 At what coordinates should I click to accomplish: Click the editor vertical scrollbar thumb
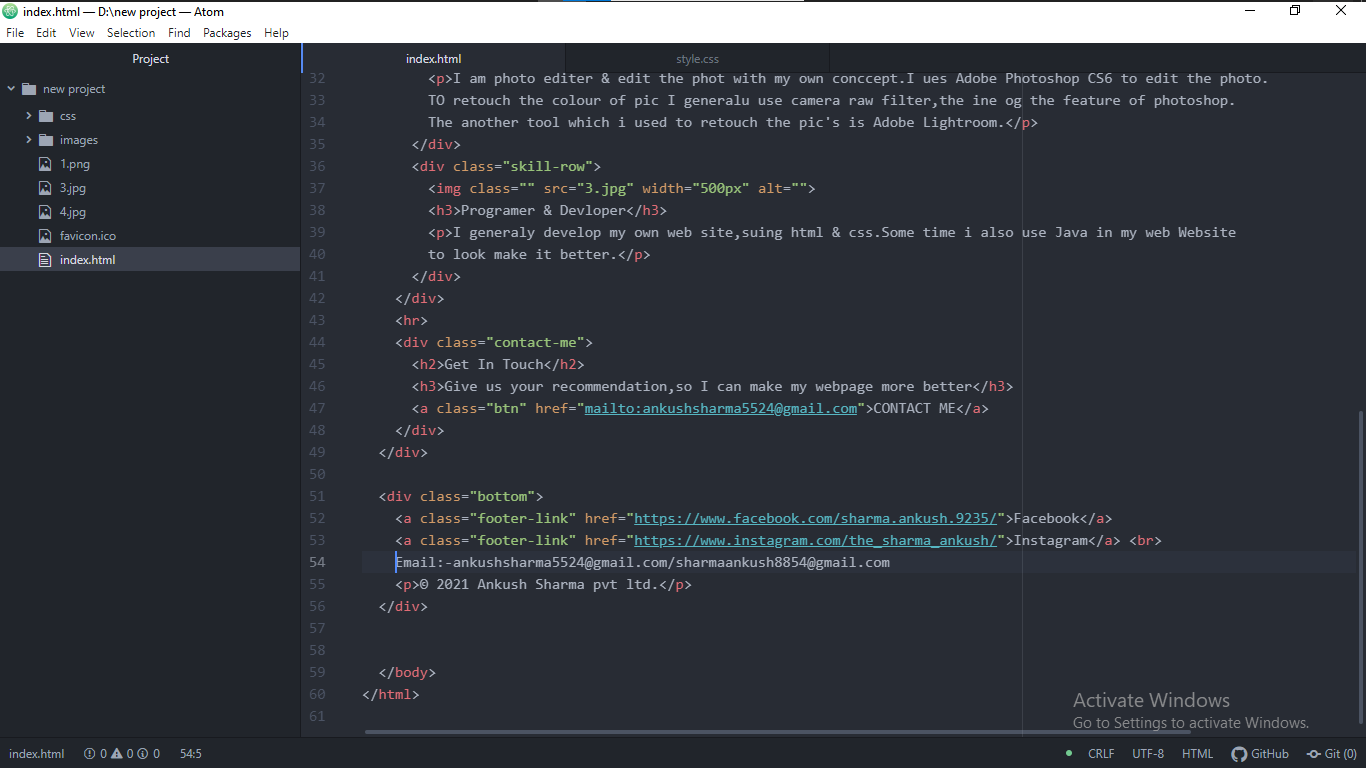[1361, 566]
